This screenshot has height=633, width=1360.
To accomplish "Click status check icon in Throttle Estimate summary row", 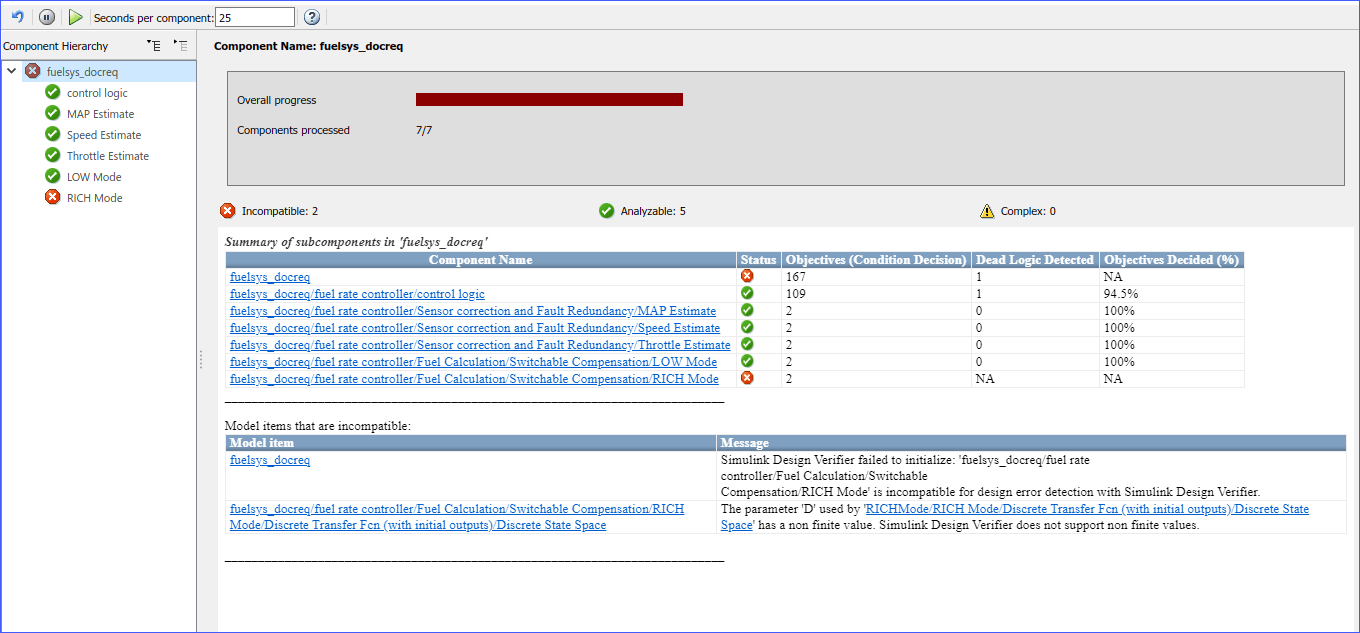I will pos(747,344).
